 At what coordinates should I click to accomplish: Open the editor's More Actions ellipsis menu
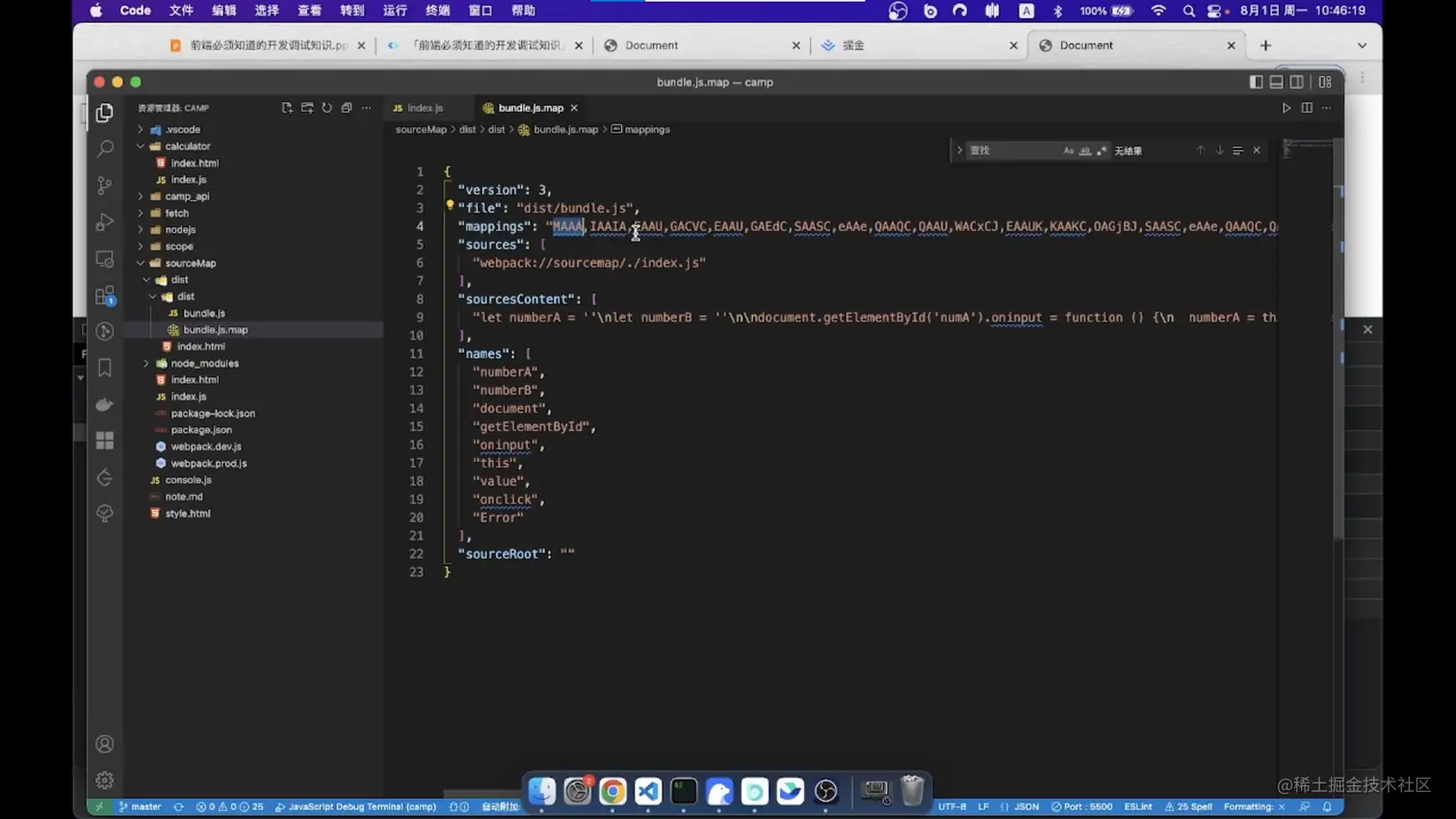[x=1326, y=108]
